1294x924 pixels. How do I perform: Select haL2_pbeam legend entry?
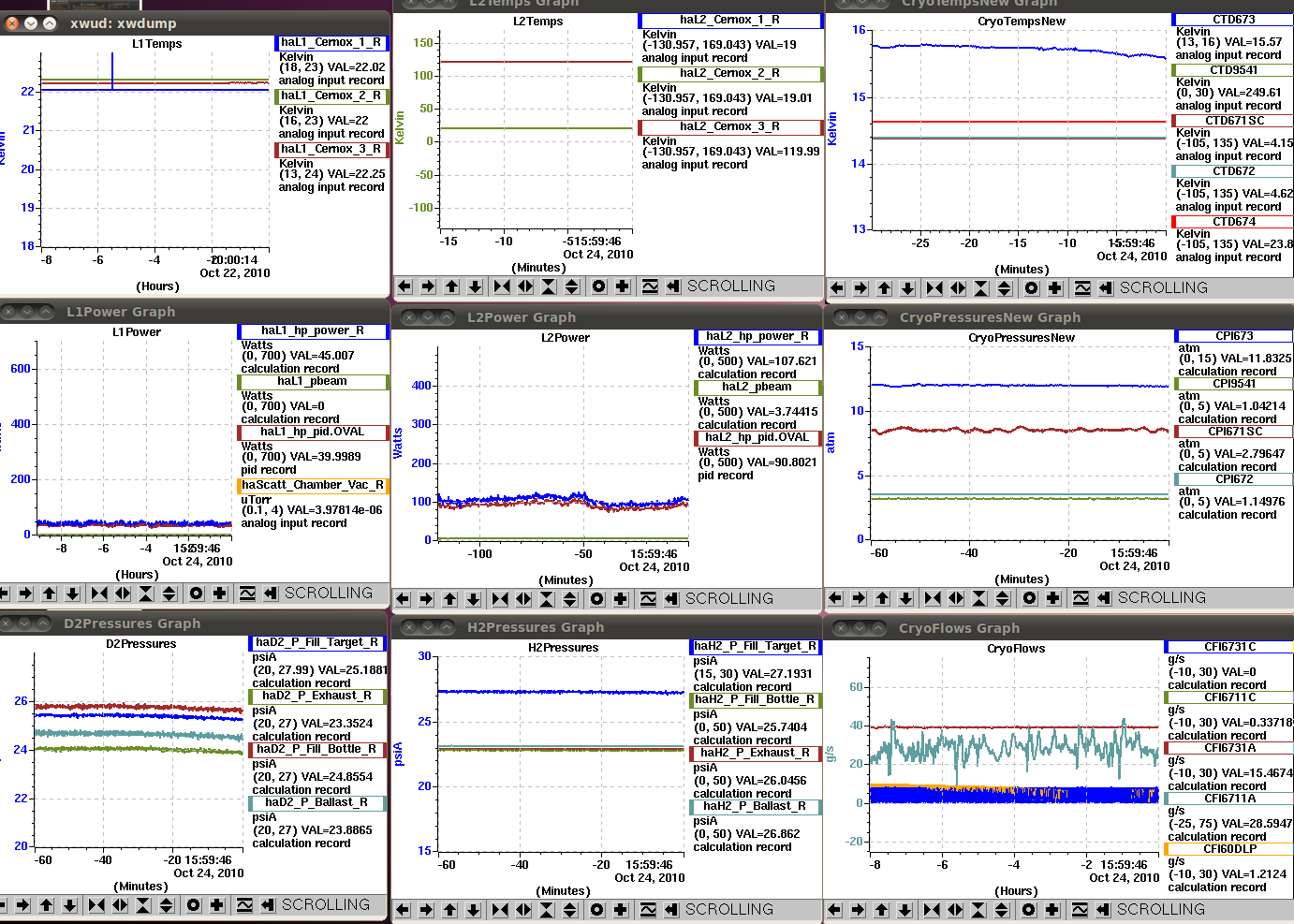pyautogui.click(x=757, y=387)
